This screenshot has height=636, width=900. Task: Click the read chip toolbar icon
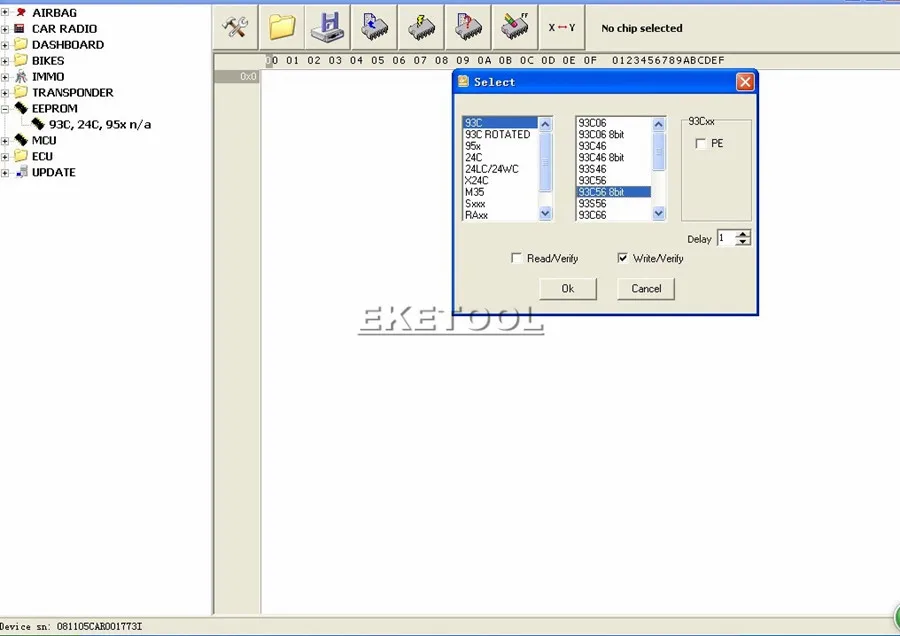(375, 27)
